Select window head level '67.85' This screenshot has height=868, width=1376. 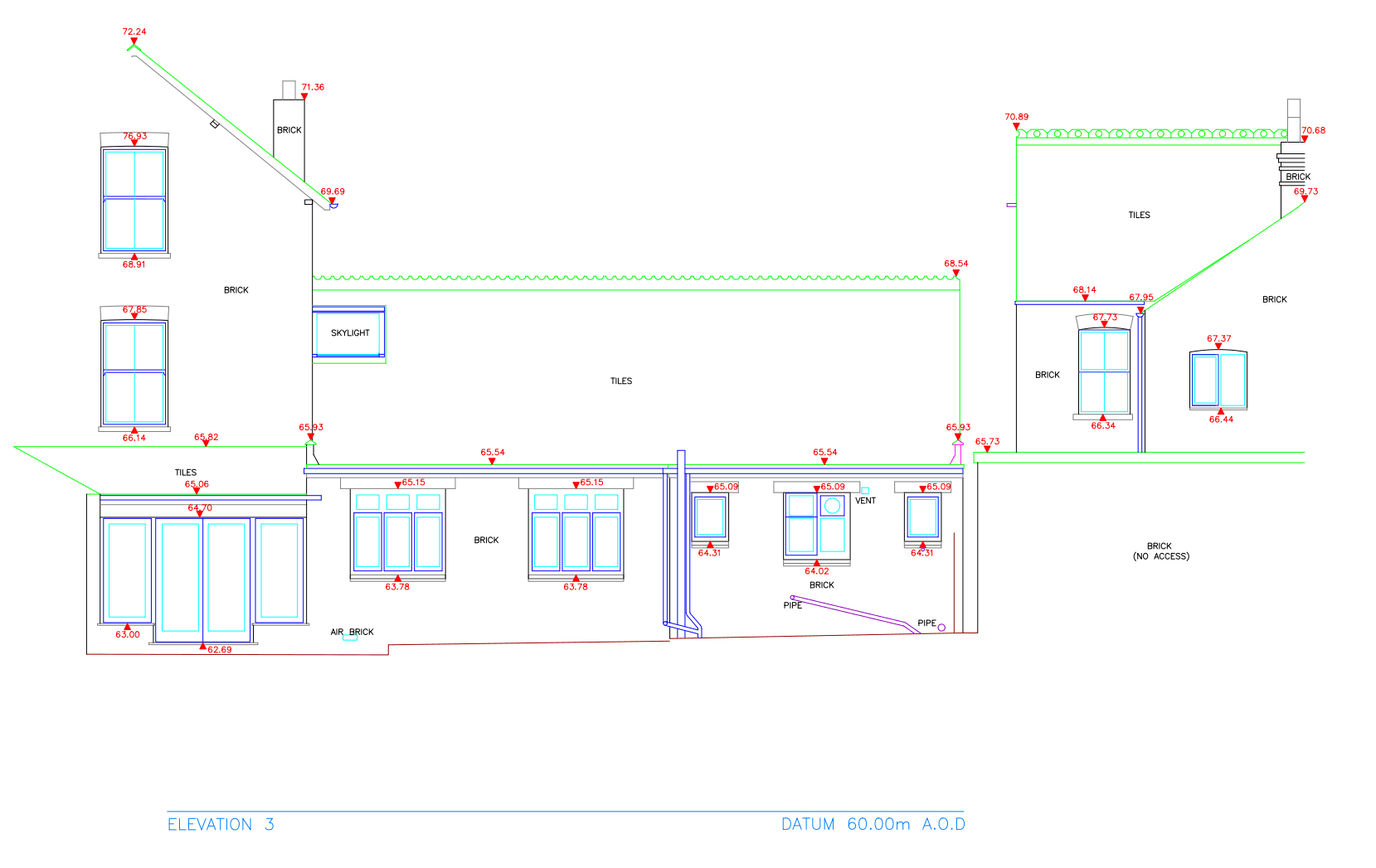pos(135,310)
